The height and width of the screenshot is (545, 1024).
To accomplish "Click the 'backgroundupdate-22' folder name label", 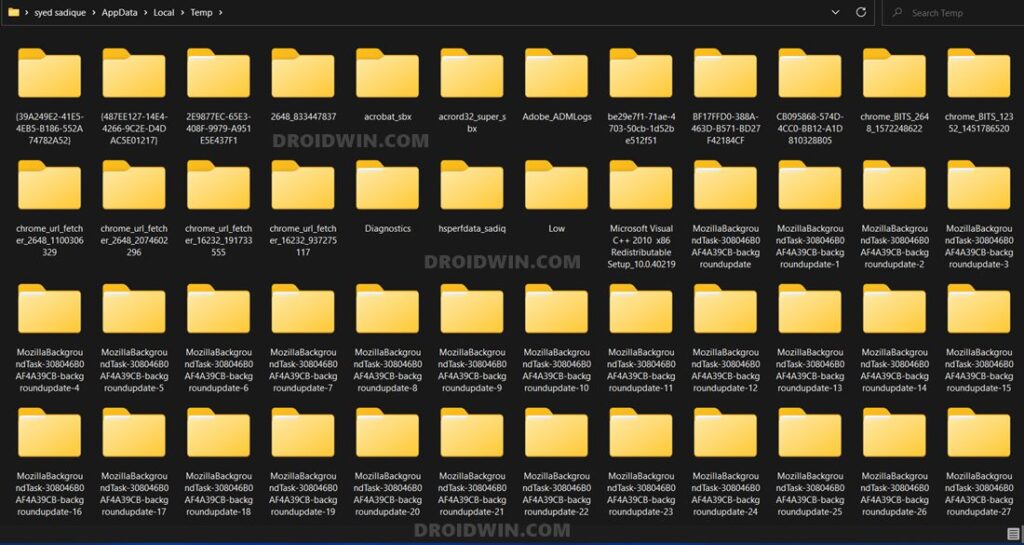I will pyautogui.click(x=556, y=494).
